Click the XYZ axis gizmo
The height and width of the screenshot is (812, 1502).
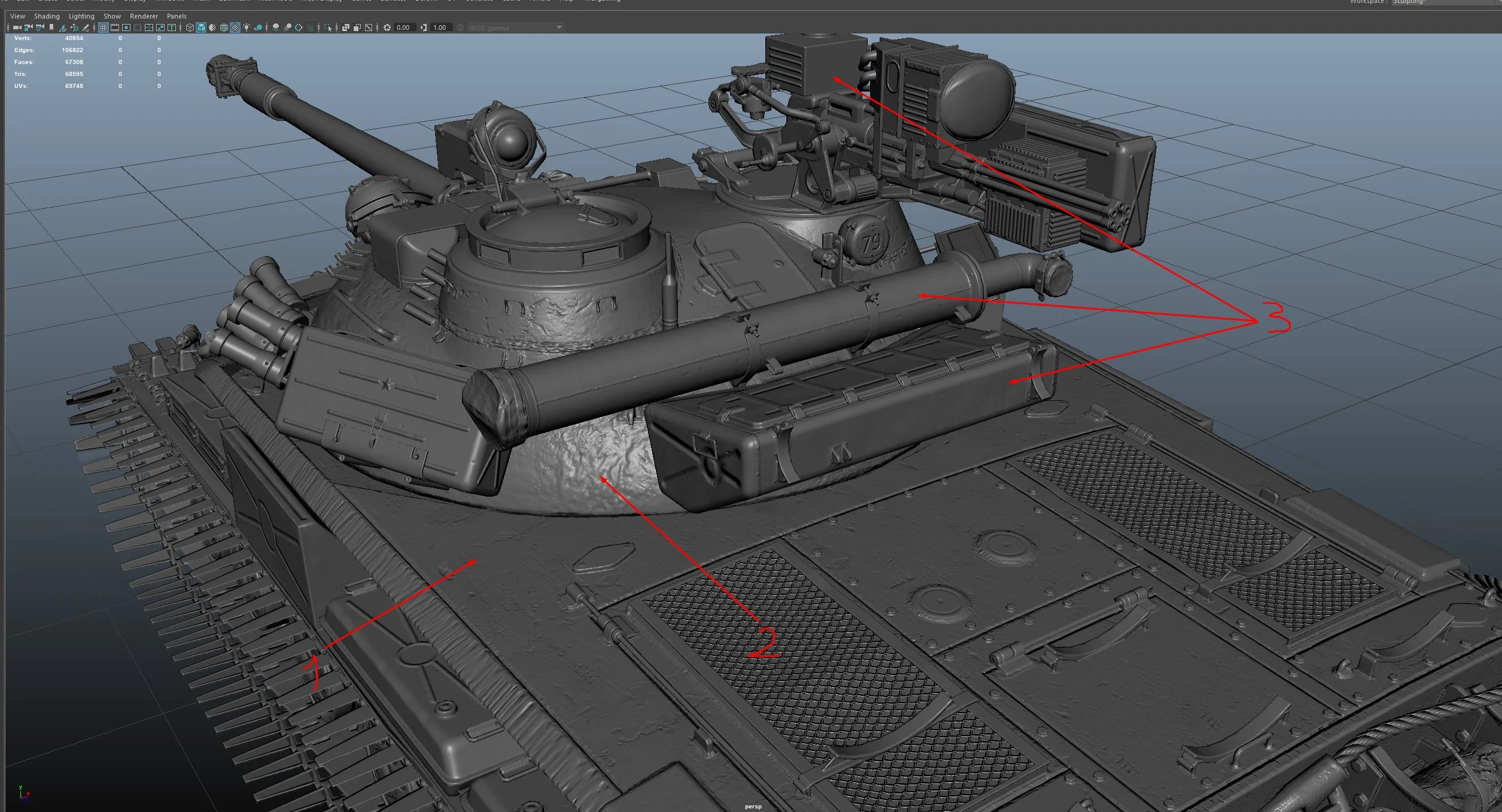pos(24,793)
